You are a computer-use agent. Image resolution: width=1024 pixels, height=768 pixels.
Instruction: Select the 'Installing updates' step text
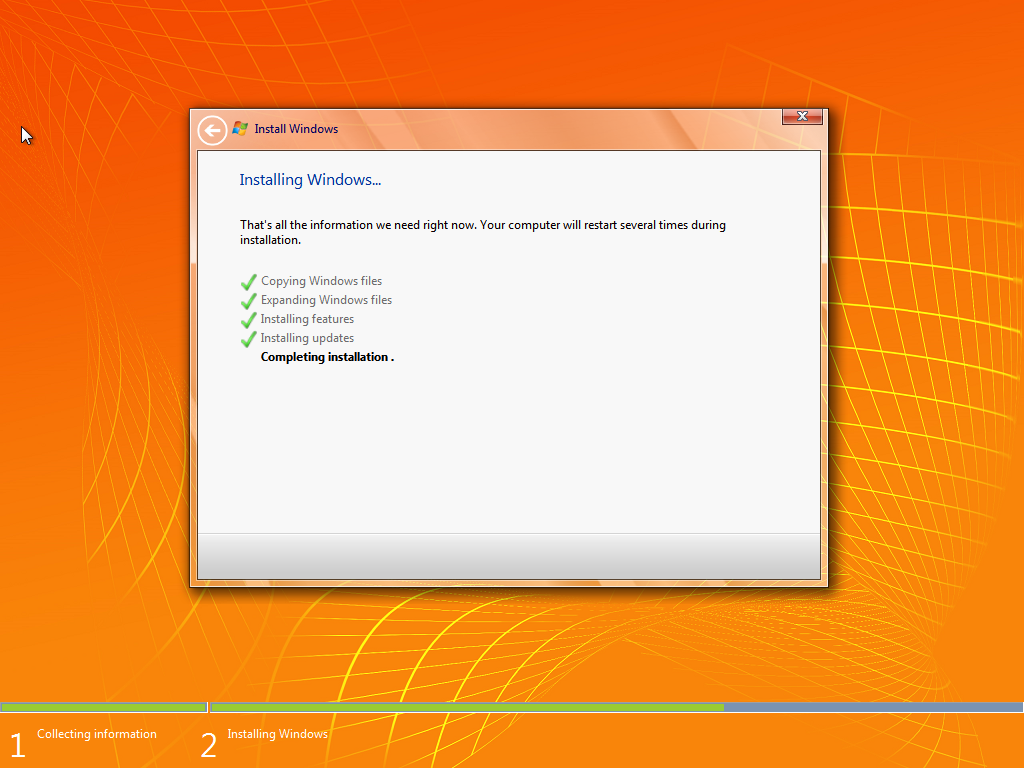307,338
